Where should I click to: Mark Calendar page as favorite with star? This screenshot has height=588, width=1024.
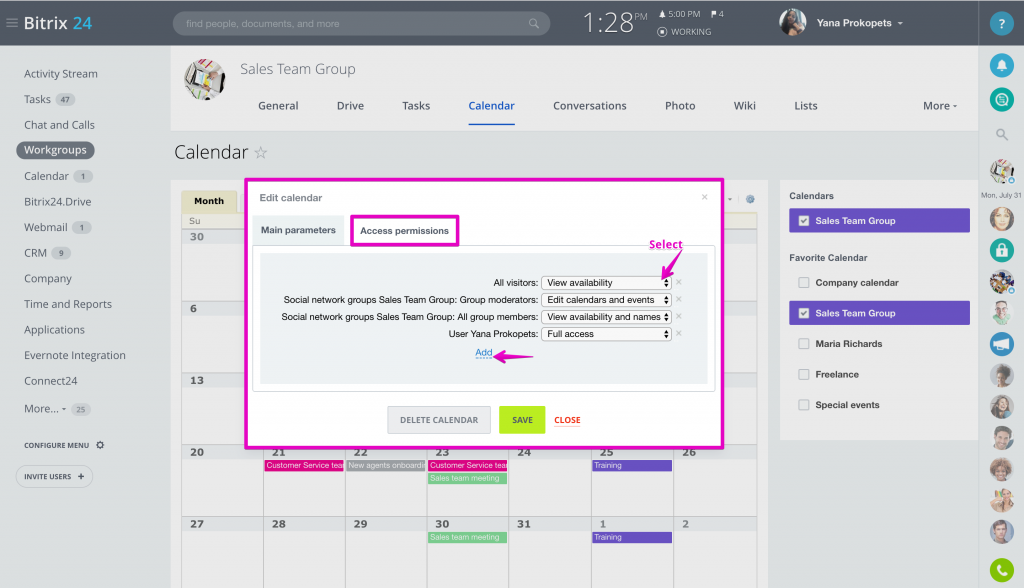[x=261, y=153]
